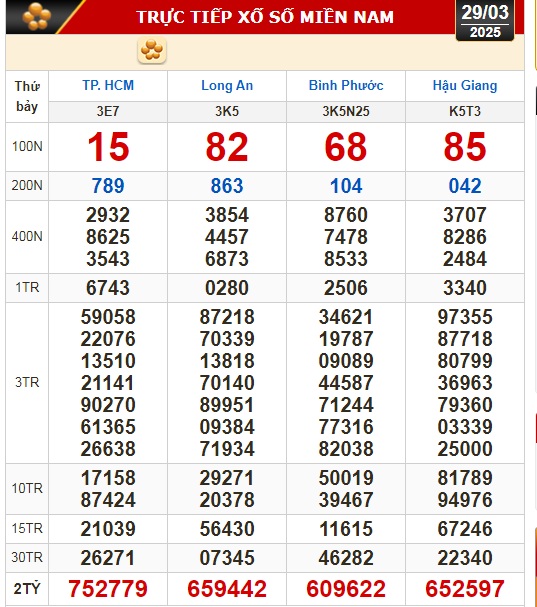
Task: Click 400N result 8286
Action: (x=465, y=237)
